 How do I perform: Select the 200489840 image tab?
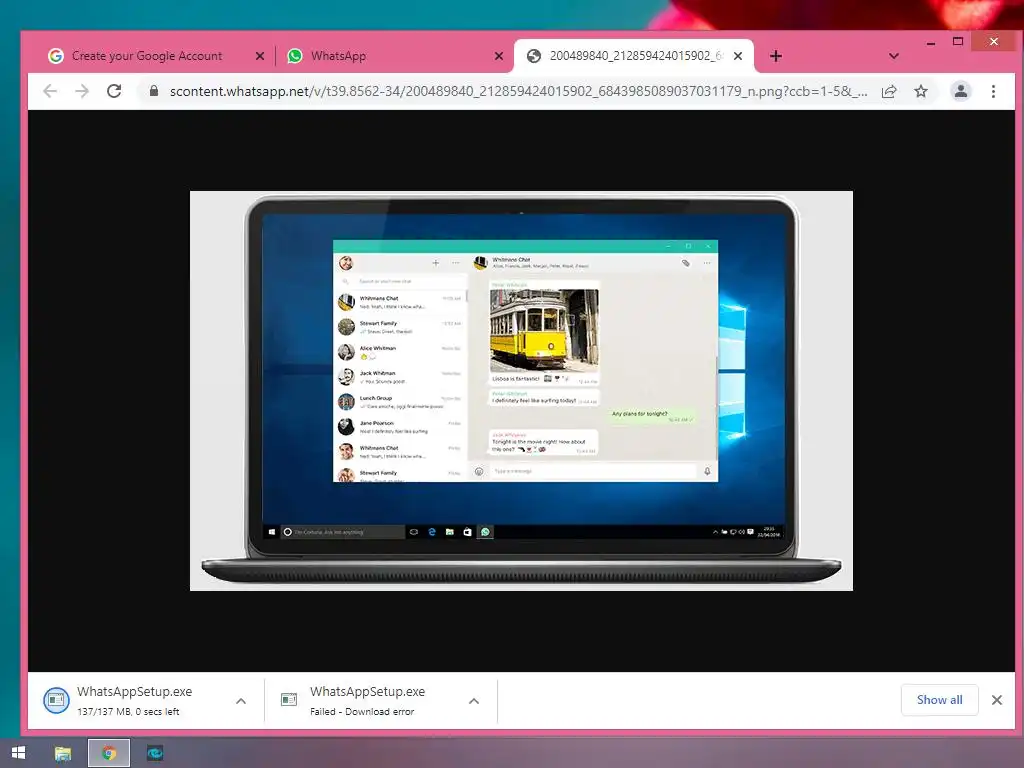coord(633,56)
